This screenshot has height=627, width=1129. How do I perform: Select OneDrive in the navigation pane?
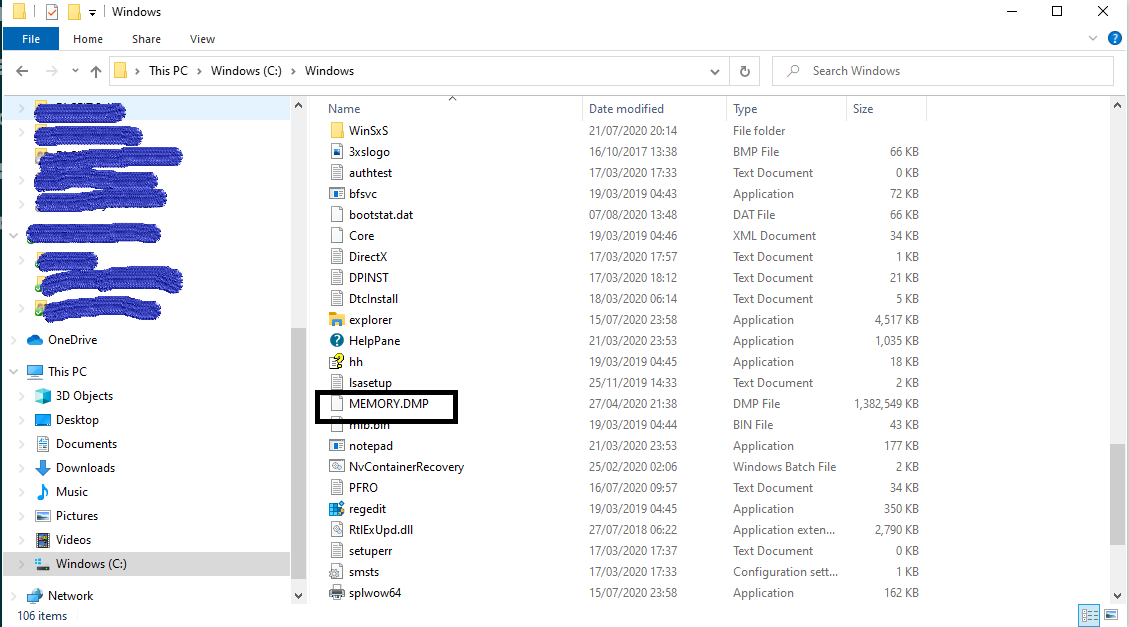click(x=72, y=340)
